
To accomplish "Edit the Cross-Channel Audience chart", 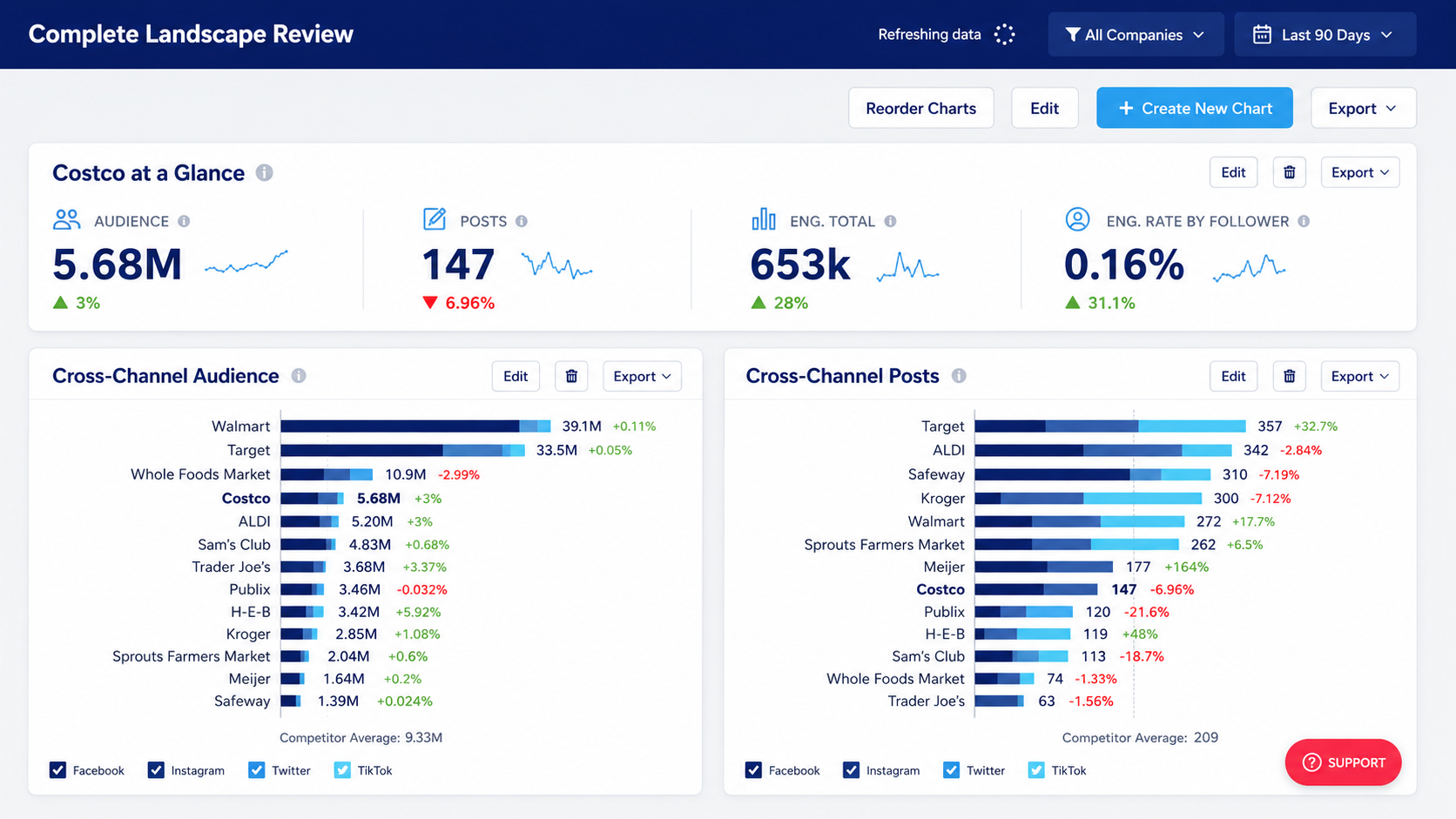I will [x=516, y=376].
